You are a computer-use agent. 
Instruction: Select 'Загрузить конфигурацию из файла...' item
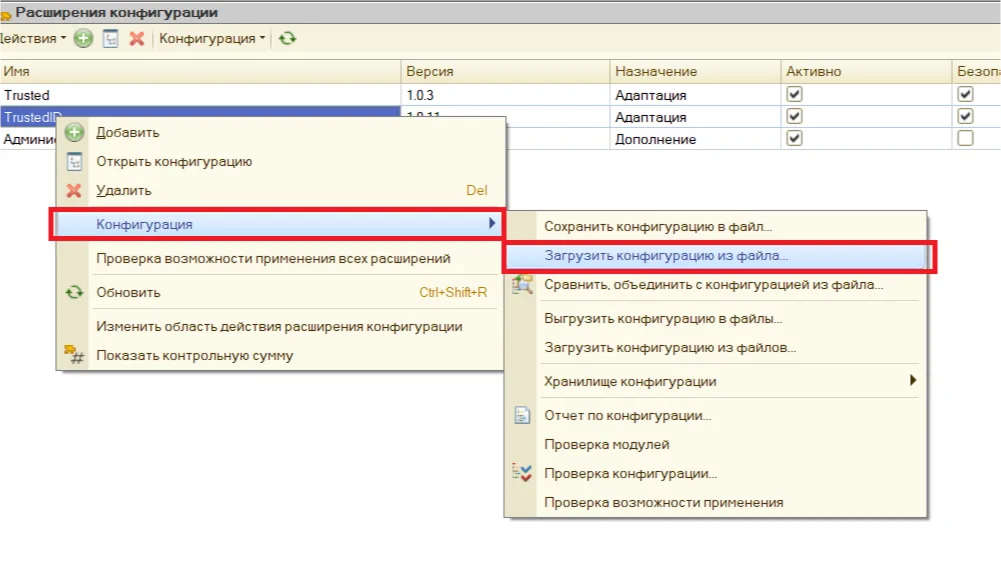click(x=666, y=256)
